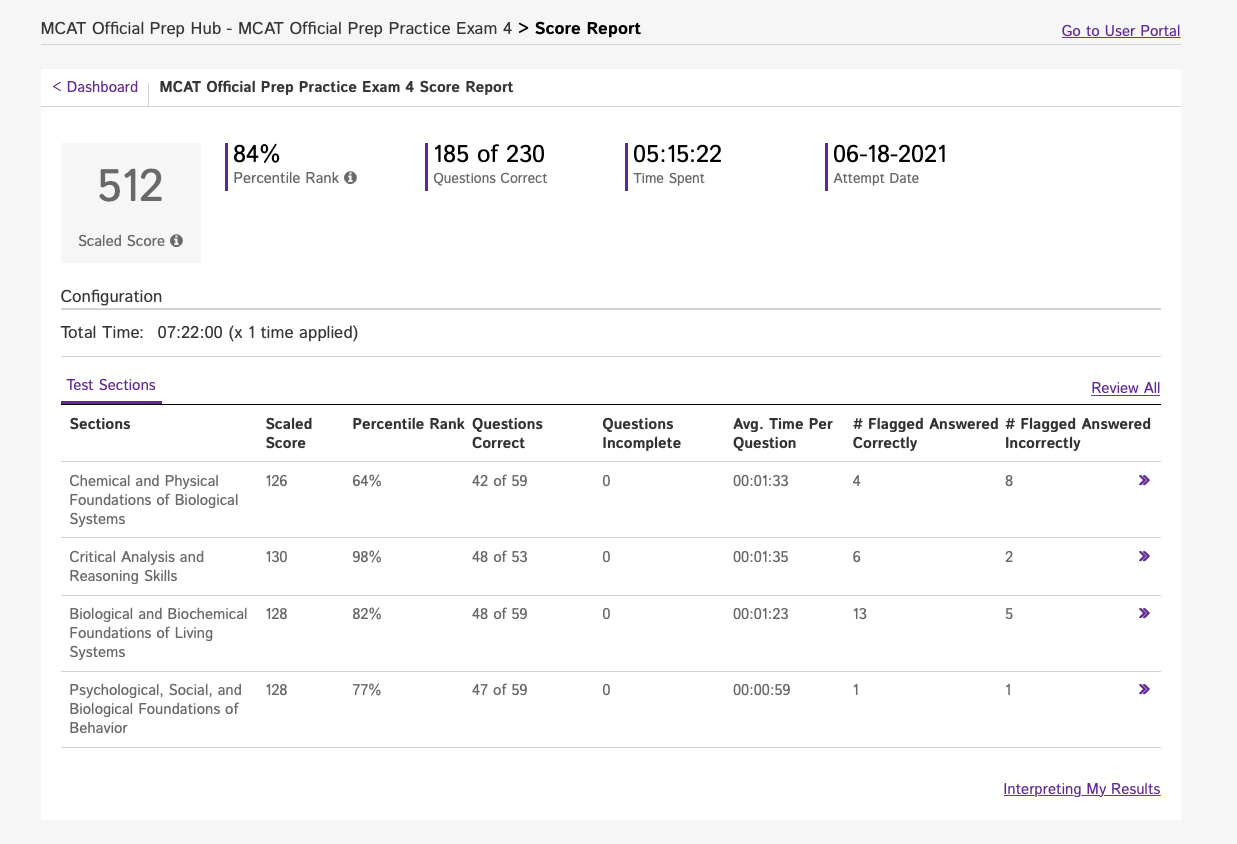The width and height of the screenshot is (1237, 844).
Task: Expand Critical Analysis and Reasoning Skills arrow
Action: point(1144,557)
